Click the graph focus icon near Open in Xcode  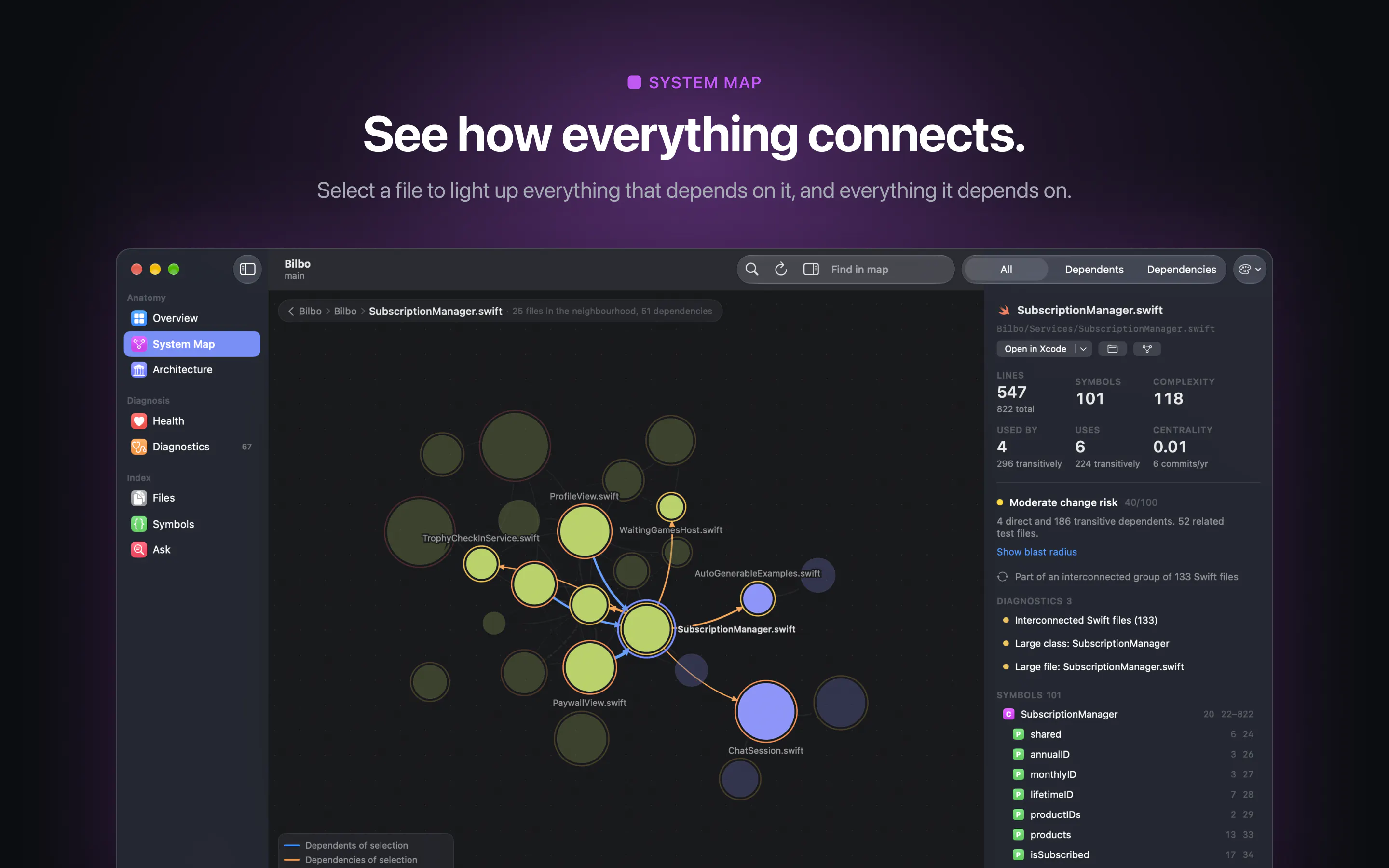tap(1147, 349)
